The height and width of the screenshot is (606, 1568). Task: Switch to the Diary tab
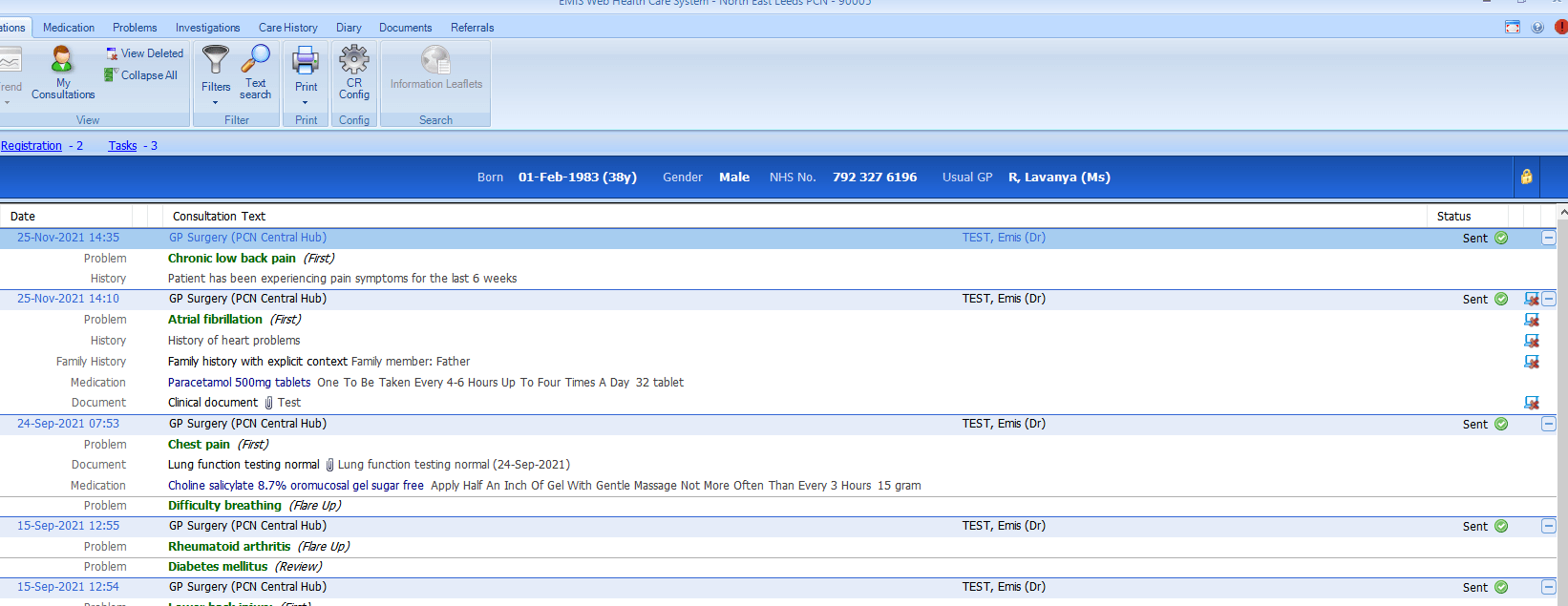point(349,28)
